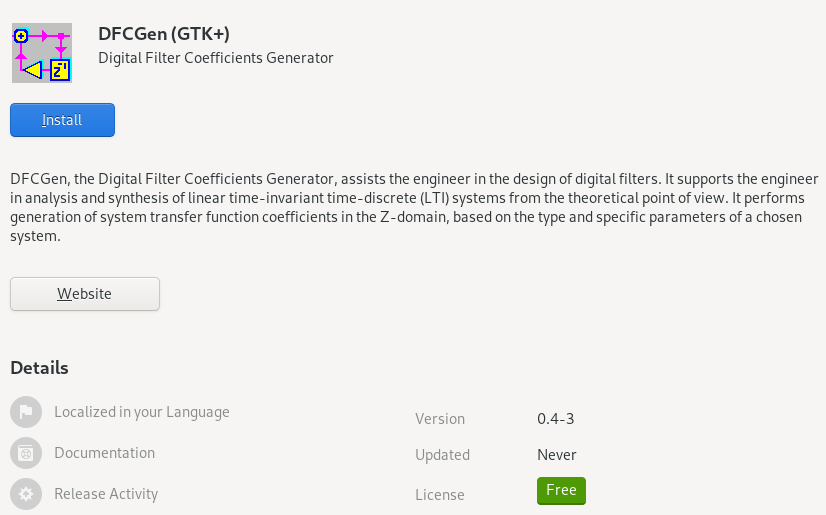The width and height of the screenshot is (826, 515).
Task: Click the DFCGen application icon
Action: 42,53
